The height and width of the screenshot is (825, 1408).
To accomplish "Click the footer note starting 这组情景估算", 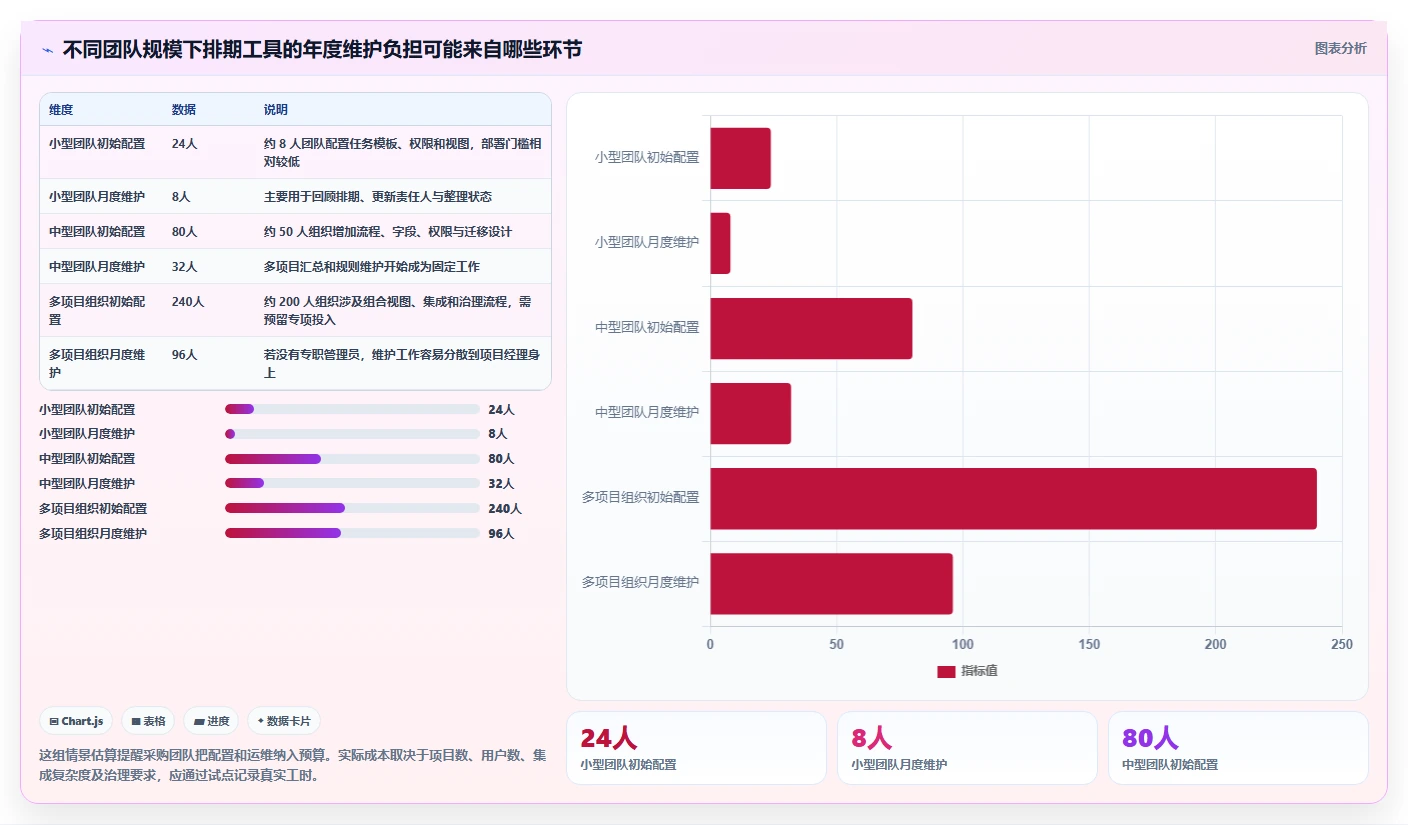I will [293, 765].
